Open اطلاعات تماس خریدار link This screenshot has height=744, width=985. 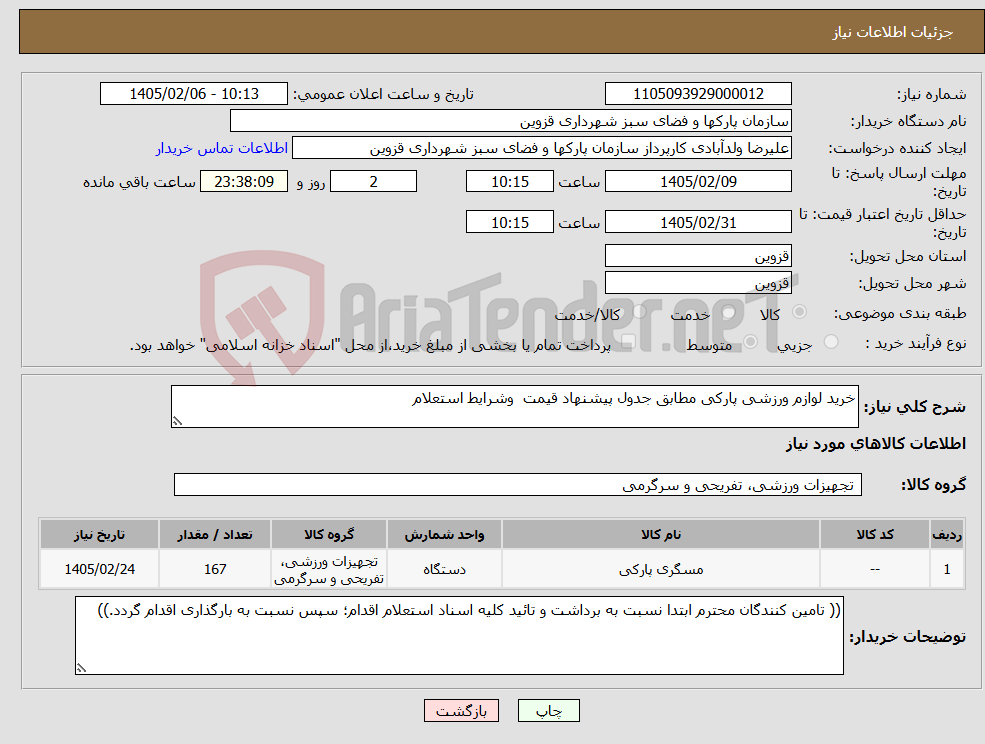[222, 148]
